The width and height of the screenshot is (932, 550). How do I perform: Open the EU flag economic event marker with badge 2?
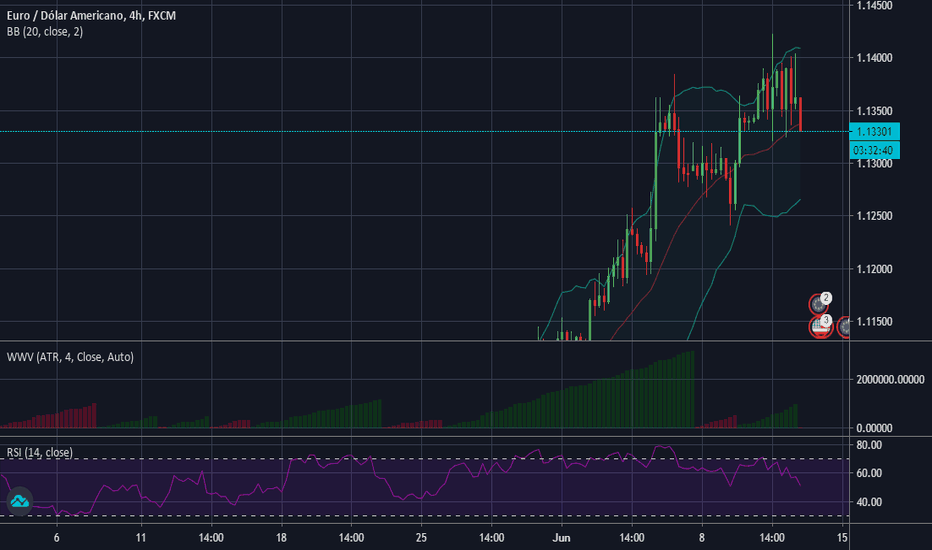click(x=819, y=304)
